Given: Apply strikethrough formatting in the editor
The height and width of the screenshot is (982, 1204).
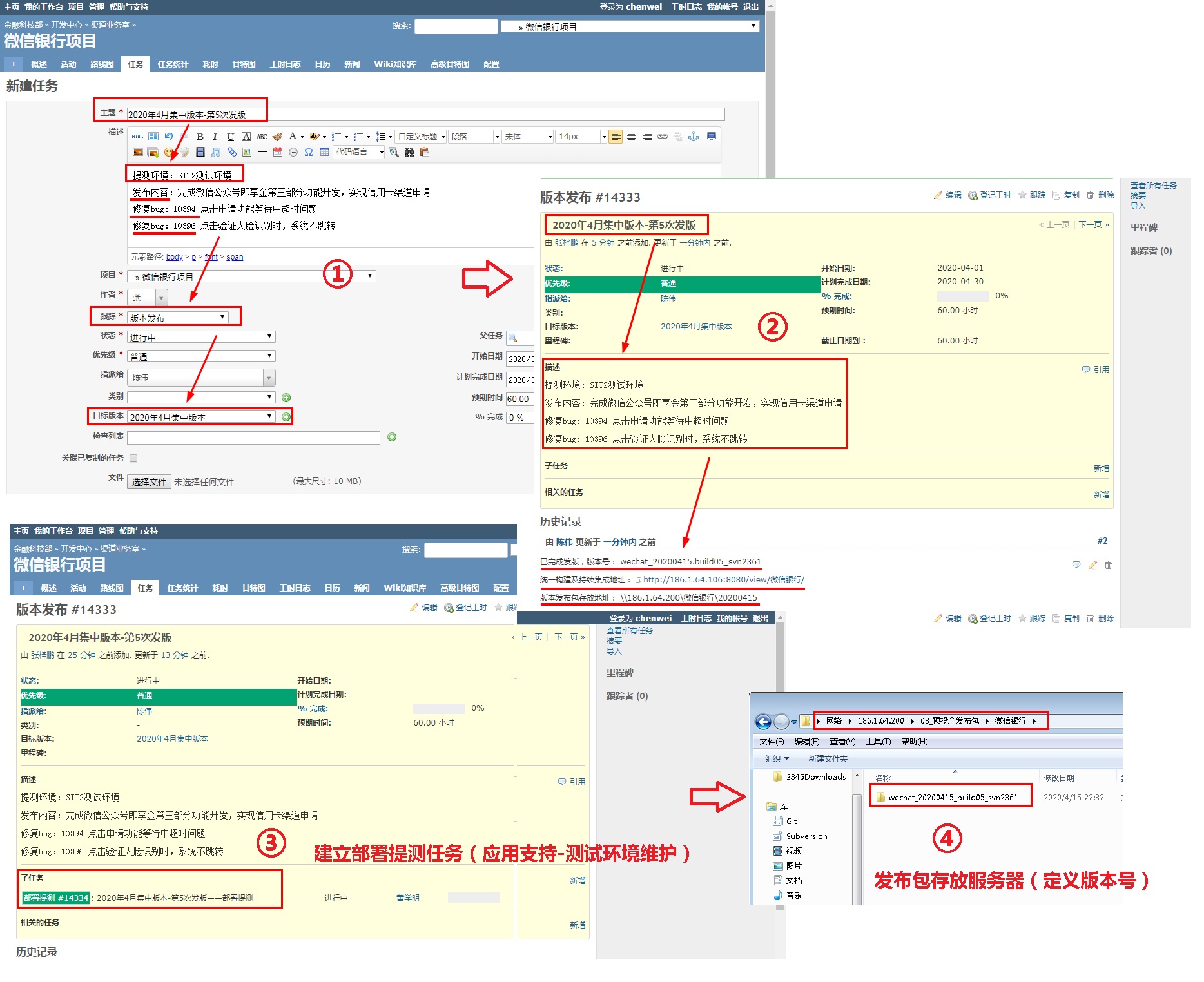Looking at the screenshot, I should pyautogui.click(x=261, y=137).
